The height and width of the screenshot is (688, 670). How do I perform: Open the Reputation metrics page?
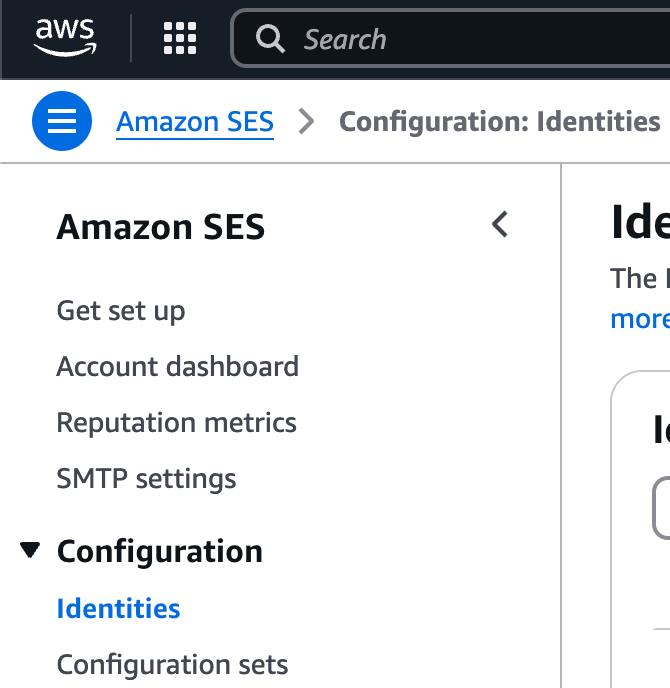[x=176, y=423]
